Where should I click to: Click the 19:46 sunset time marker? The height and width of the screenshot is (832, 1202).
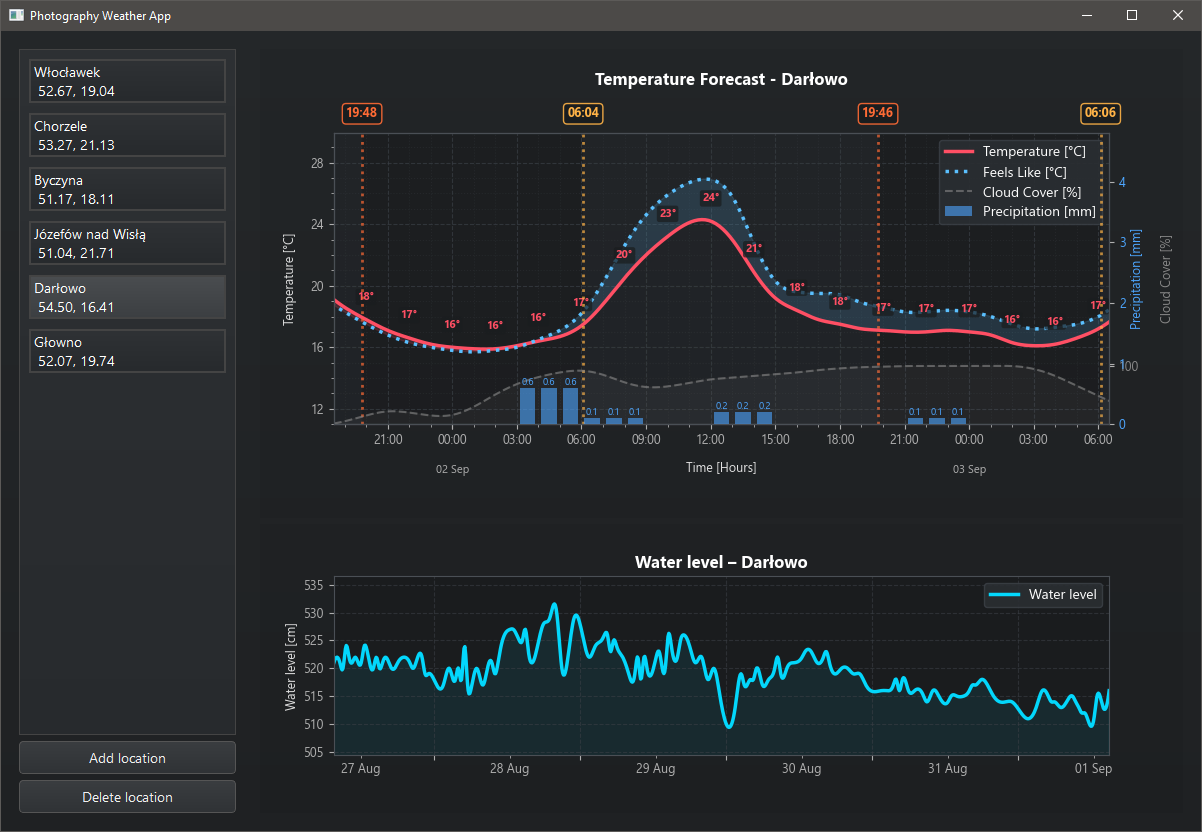pyautogui.click(x=877, y=113)
